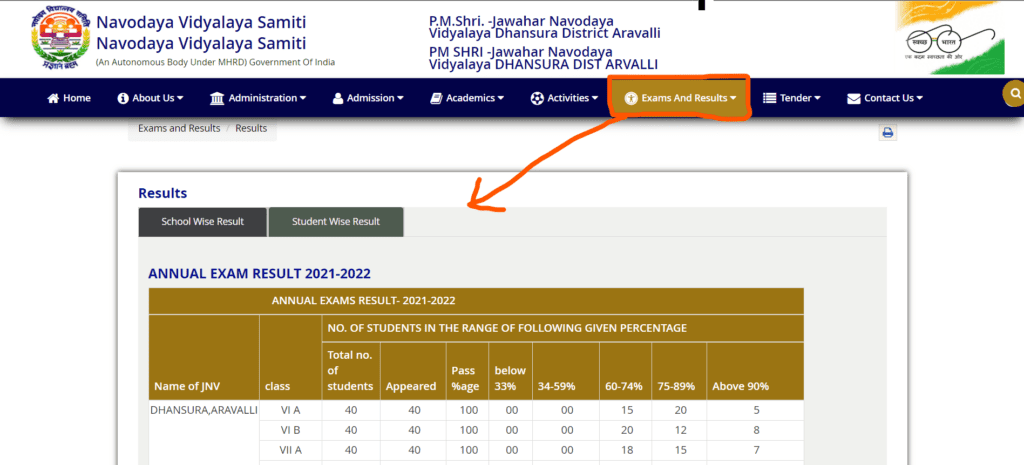The width and height of the screenshot is (1024, 465).
Task: Click the VI A class cell
Action: [291, 410]
